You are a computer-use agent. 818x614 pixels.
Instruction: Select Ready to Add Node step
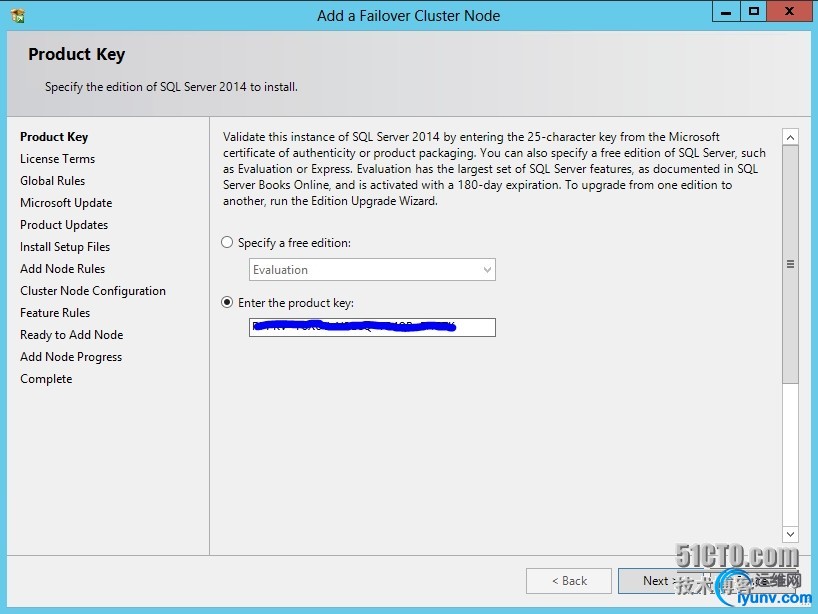(x=72, y=334)
